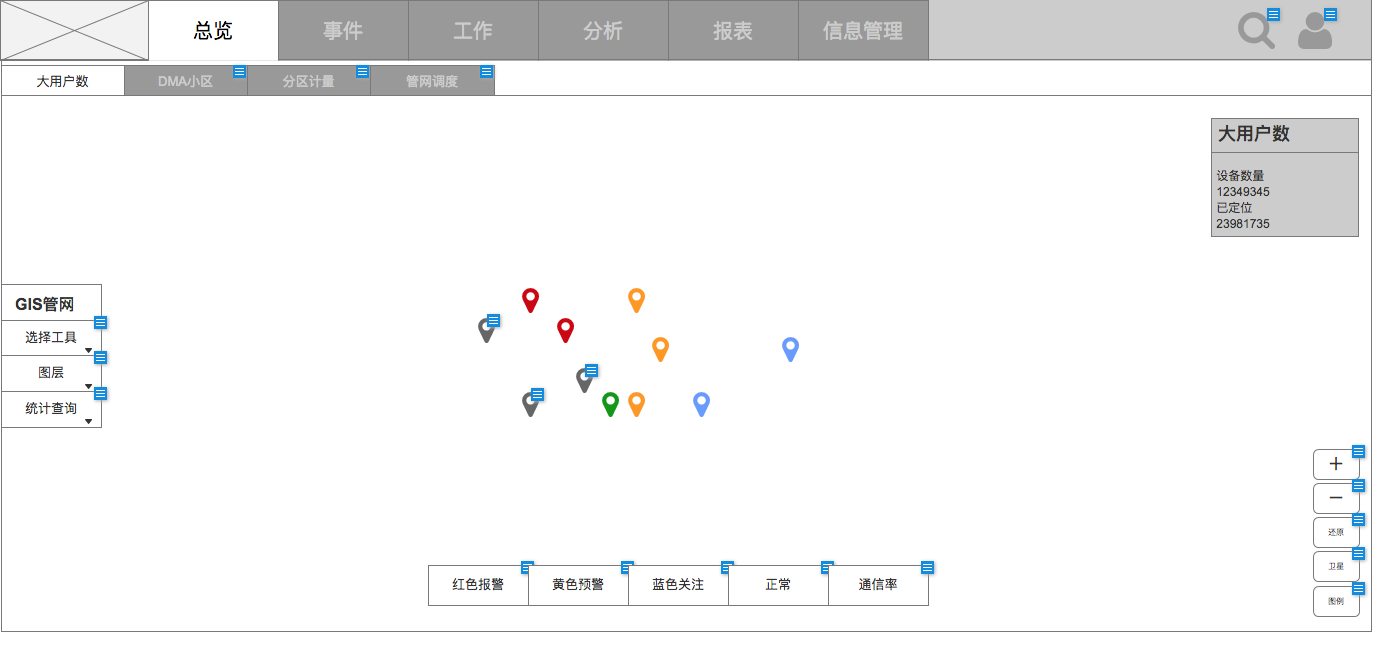Viewport: 1381px width, 651px height.
Task: Click the 通信率 button
Action: 878,585
